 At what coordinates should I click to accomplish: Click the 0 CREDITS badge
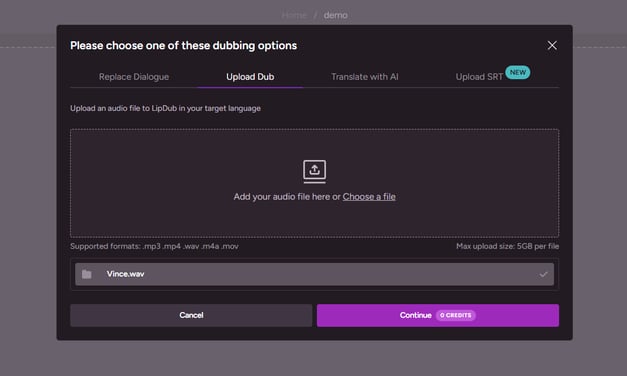[455, 315]
